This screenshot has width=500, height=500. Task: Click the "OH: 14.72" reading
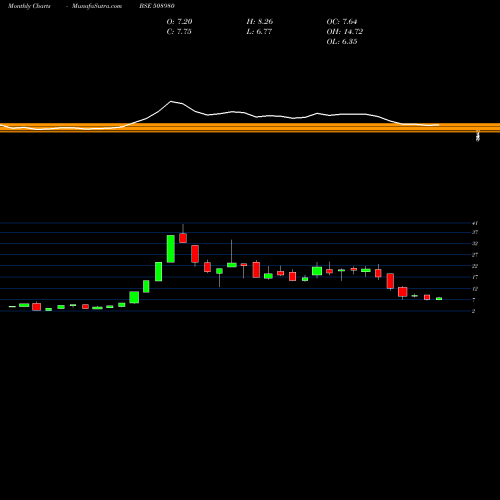coord(345,32)
